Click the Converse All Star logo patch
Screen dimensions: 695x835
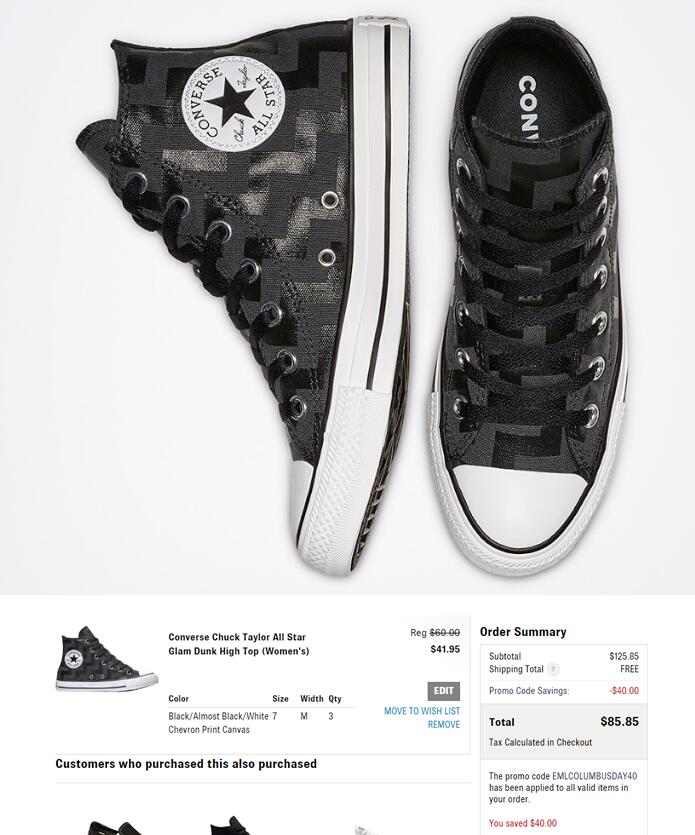point(233,103)
